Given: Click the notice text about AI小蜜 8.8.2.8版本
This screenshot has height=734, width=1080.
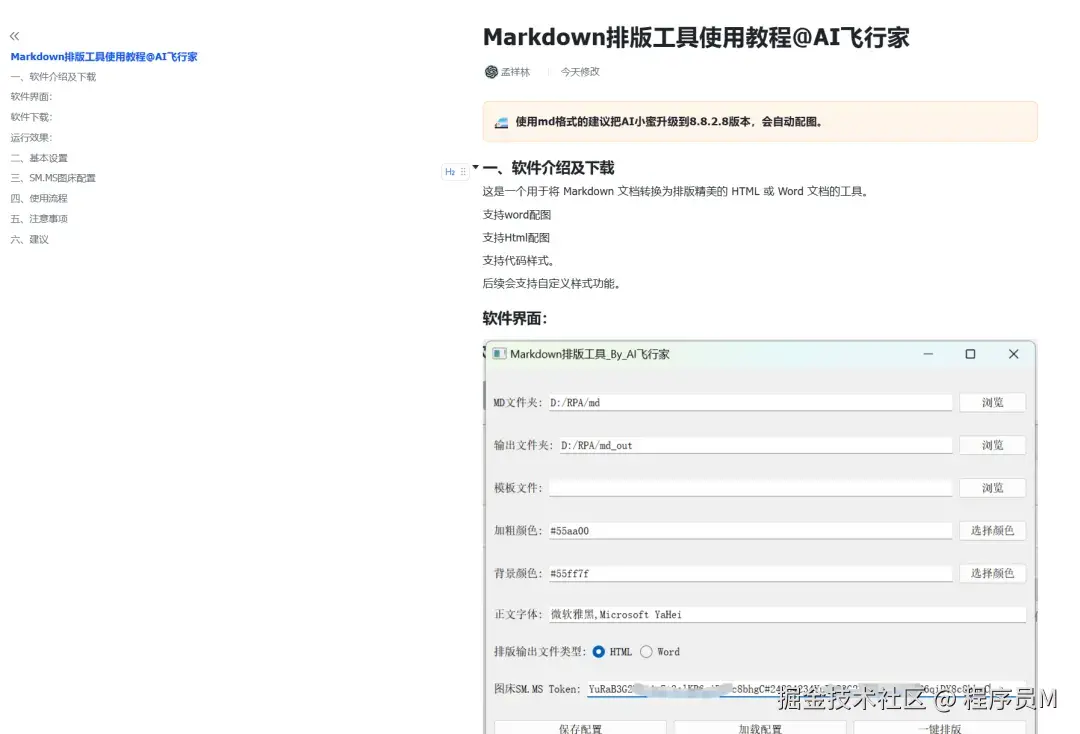Looking at the screenshot, I should click(x=669, y=122).
